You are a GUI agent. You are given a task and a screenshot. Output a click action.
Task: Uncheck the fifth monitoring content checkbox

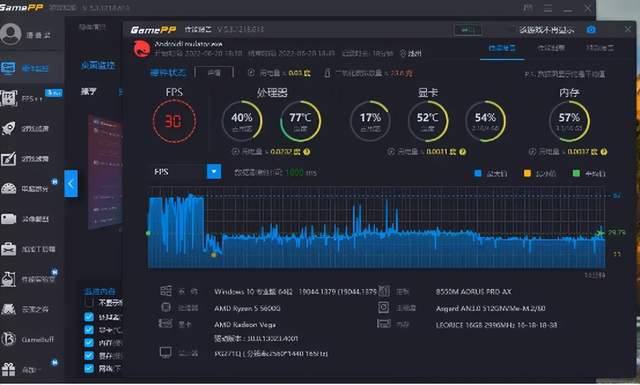coord(89,356)
